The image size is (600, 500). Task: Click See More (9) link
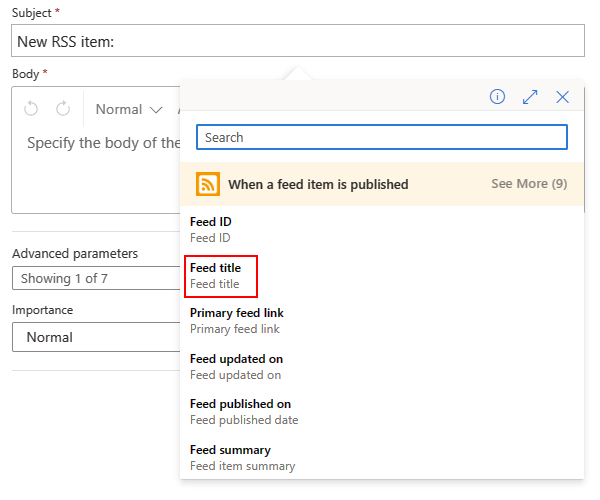[x=529, y=184]
